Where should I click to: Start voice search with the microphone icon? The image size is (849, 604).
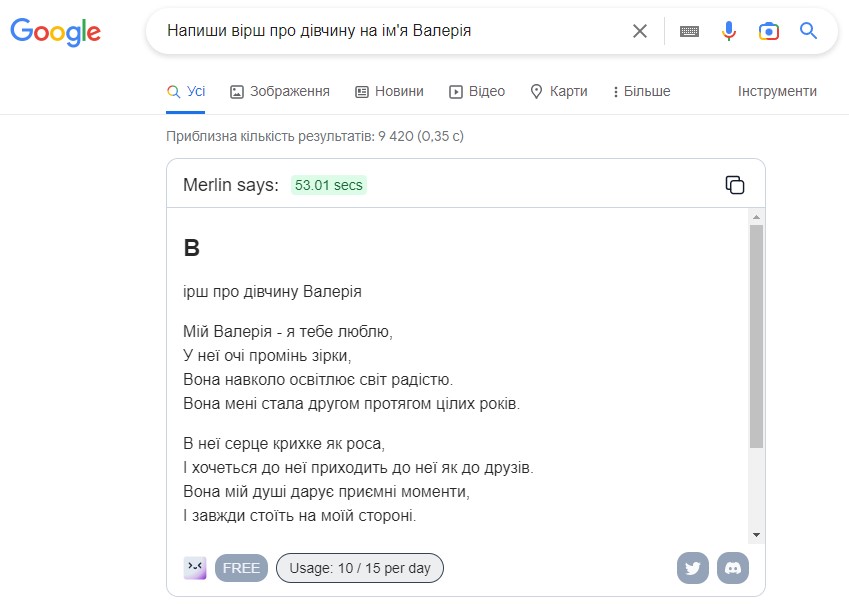point(729,31)
